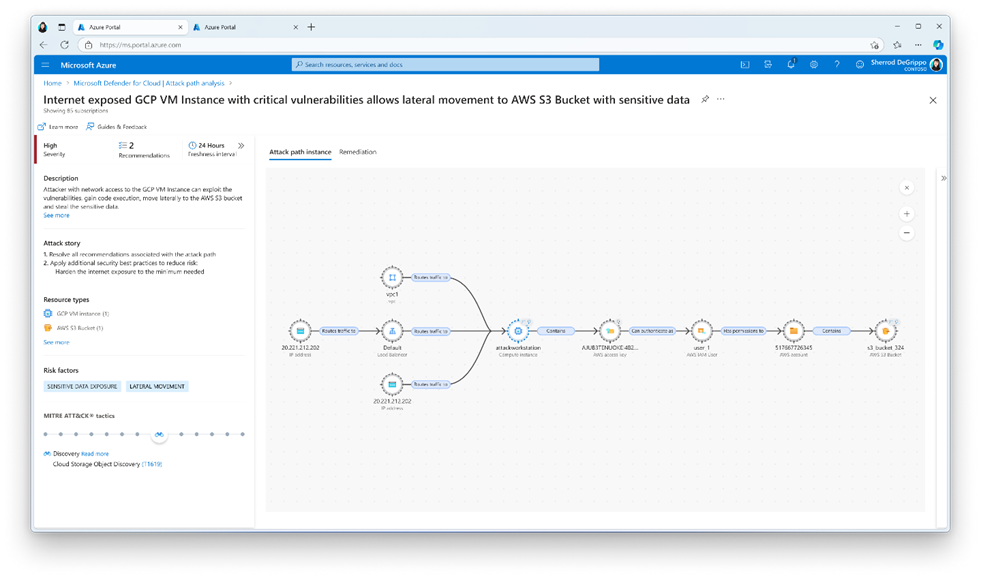981x578 pixels.
Task: Open Guides & Feedback
Action: coord(116,126)
